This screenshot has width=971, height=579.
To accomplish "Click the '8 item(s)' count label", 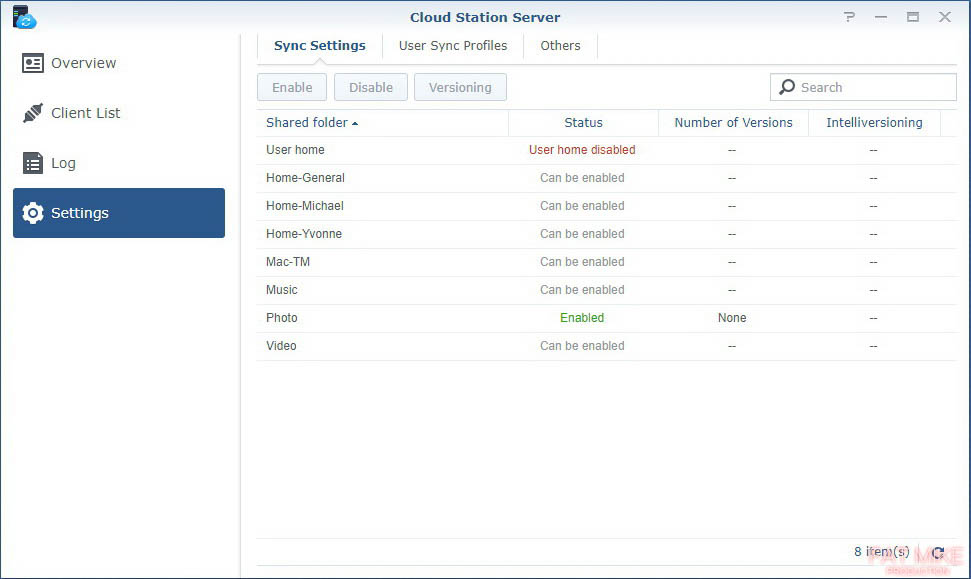I will coord(882,552).
